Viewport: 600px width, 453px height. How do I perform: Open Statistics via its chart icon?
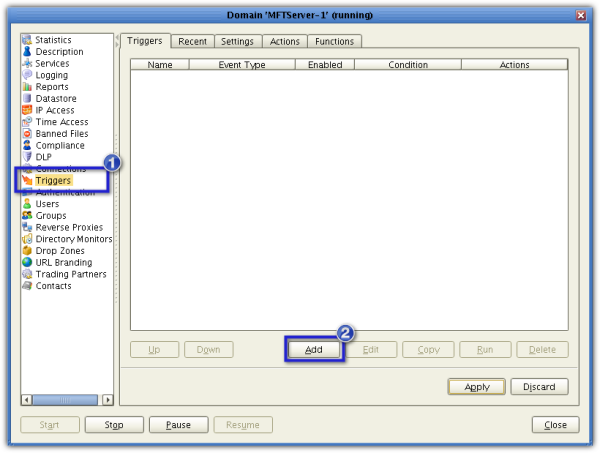[27, 40]
